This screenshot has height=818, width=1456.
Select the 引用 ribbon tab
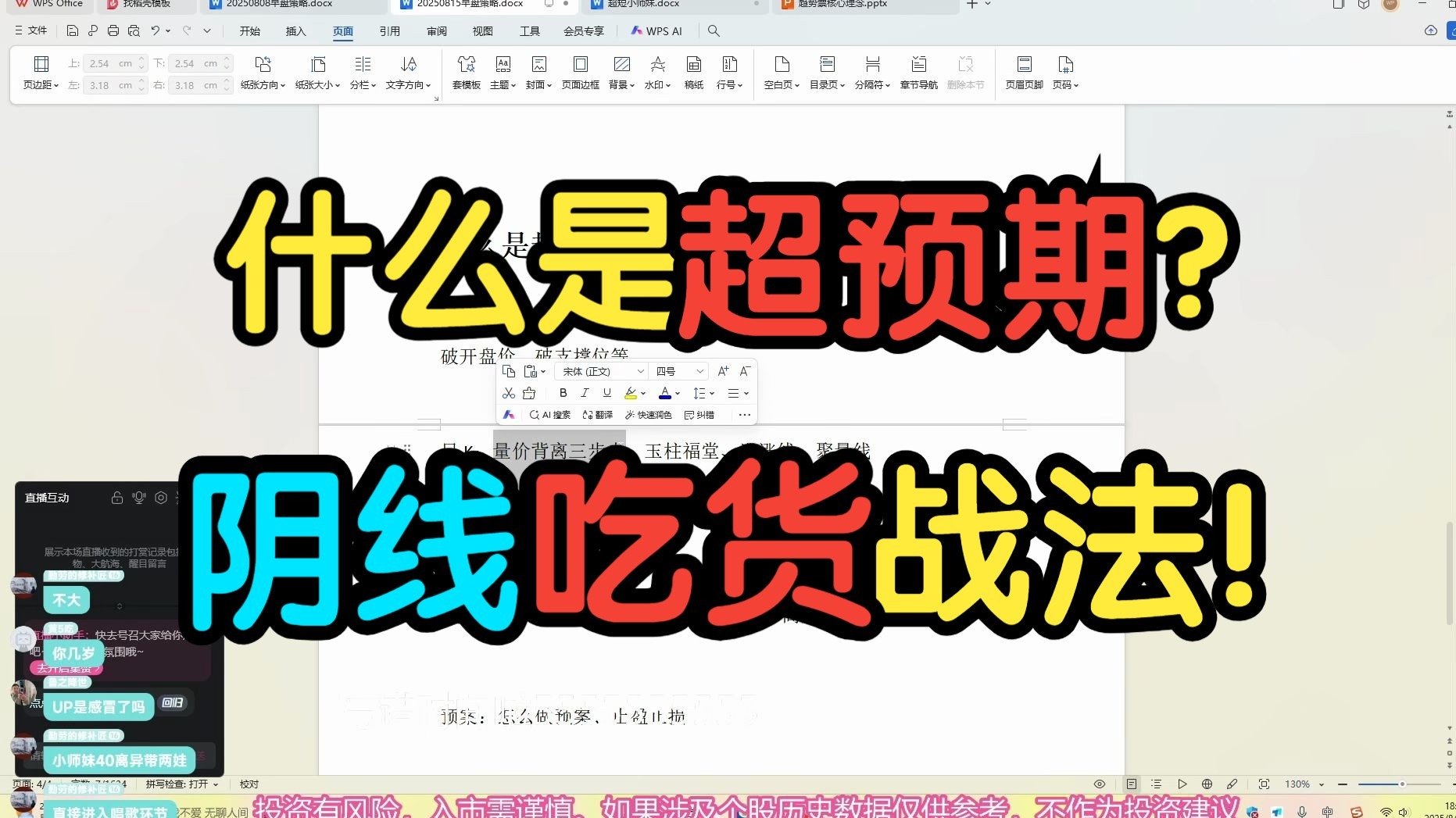click(x=390, y=31)
